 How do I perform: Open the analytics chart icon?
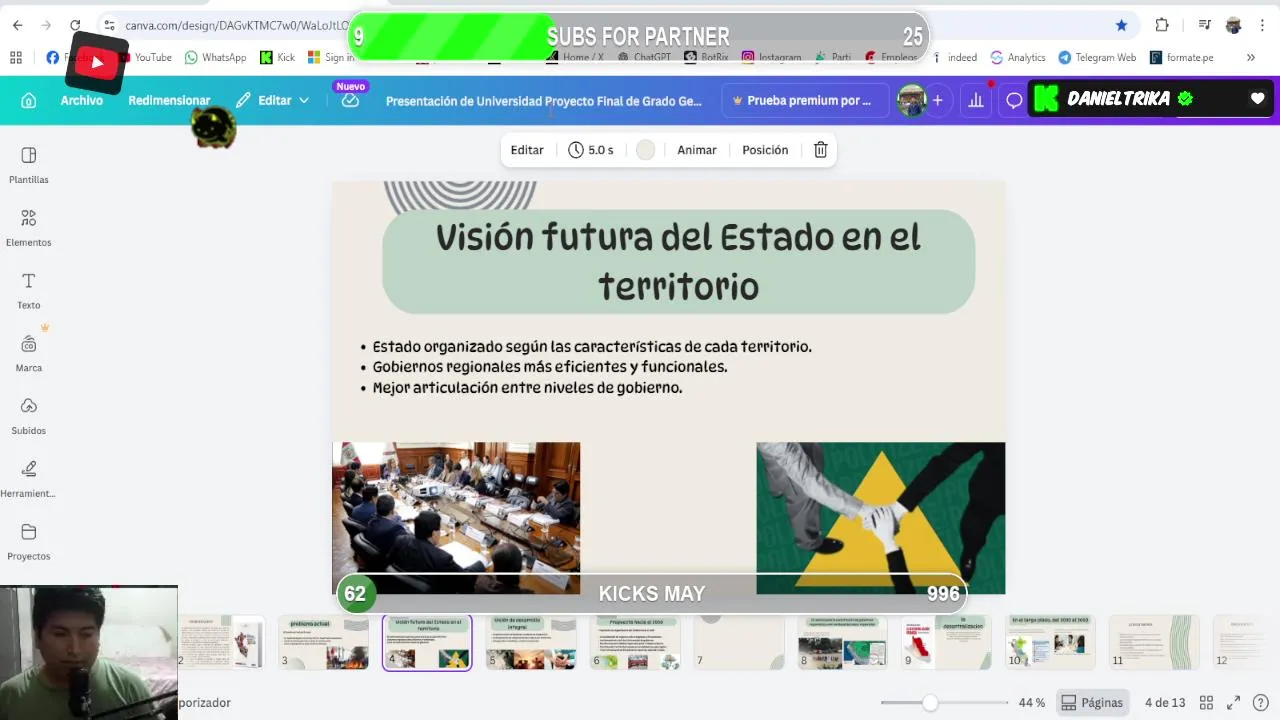click(975, 100)
